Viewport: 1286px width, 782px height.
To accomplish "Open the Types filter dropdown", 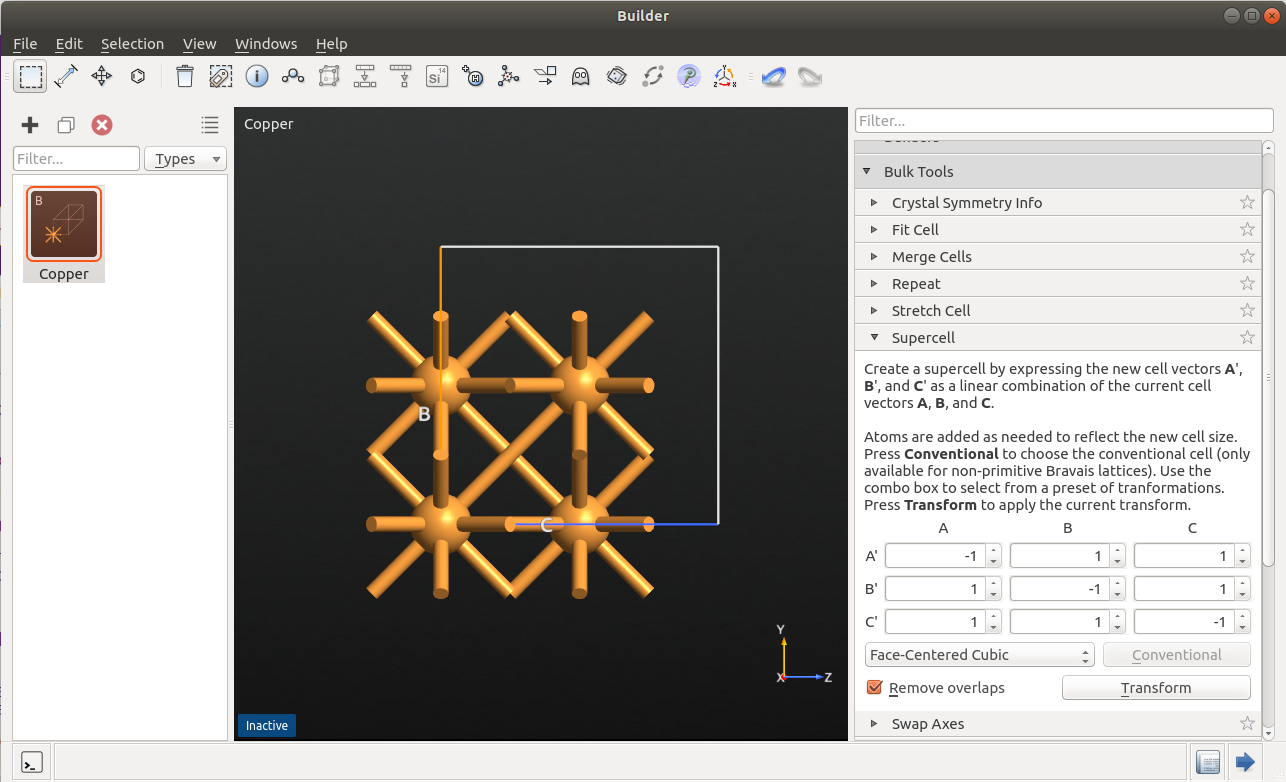I will click(186, 159).
